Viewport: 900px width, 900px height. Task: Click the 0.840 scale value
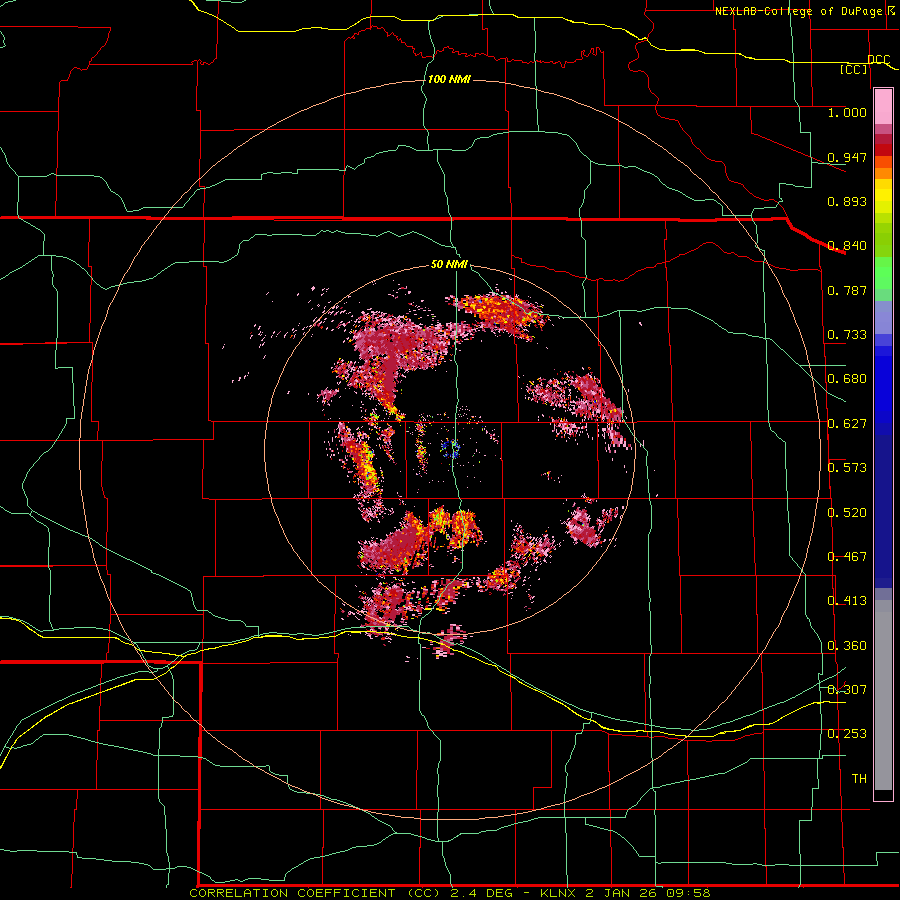click(847, 246)
